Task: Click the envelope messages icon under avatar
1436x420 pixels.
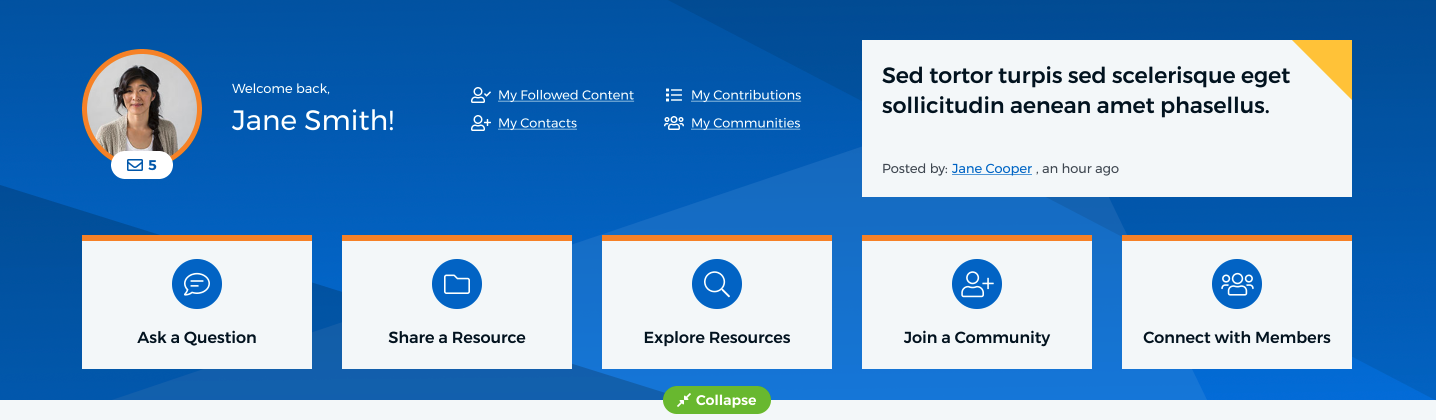Action: click(x=135, y=166)
